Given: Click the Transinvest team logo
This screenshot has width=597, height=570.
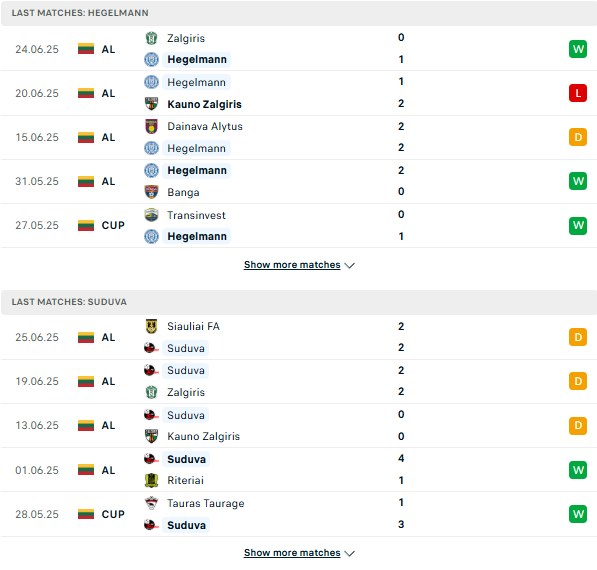Looking at the screenshot, I should pos(152,215).
